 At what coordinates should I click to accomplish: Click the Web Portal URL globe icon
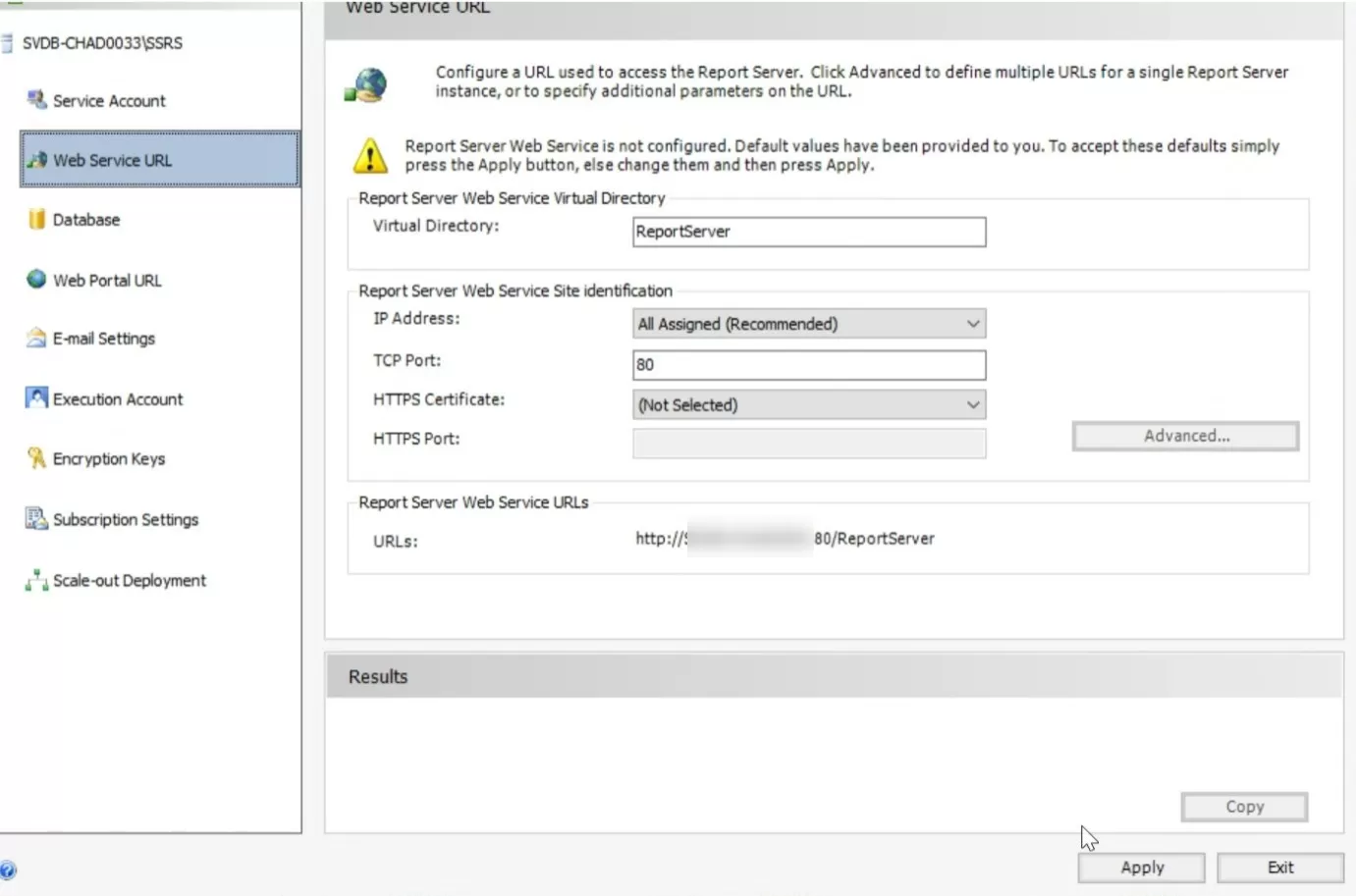tap(36, 279)
